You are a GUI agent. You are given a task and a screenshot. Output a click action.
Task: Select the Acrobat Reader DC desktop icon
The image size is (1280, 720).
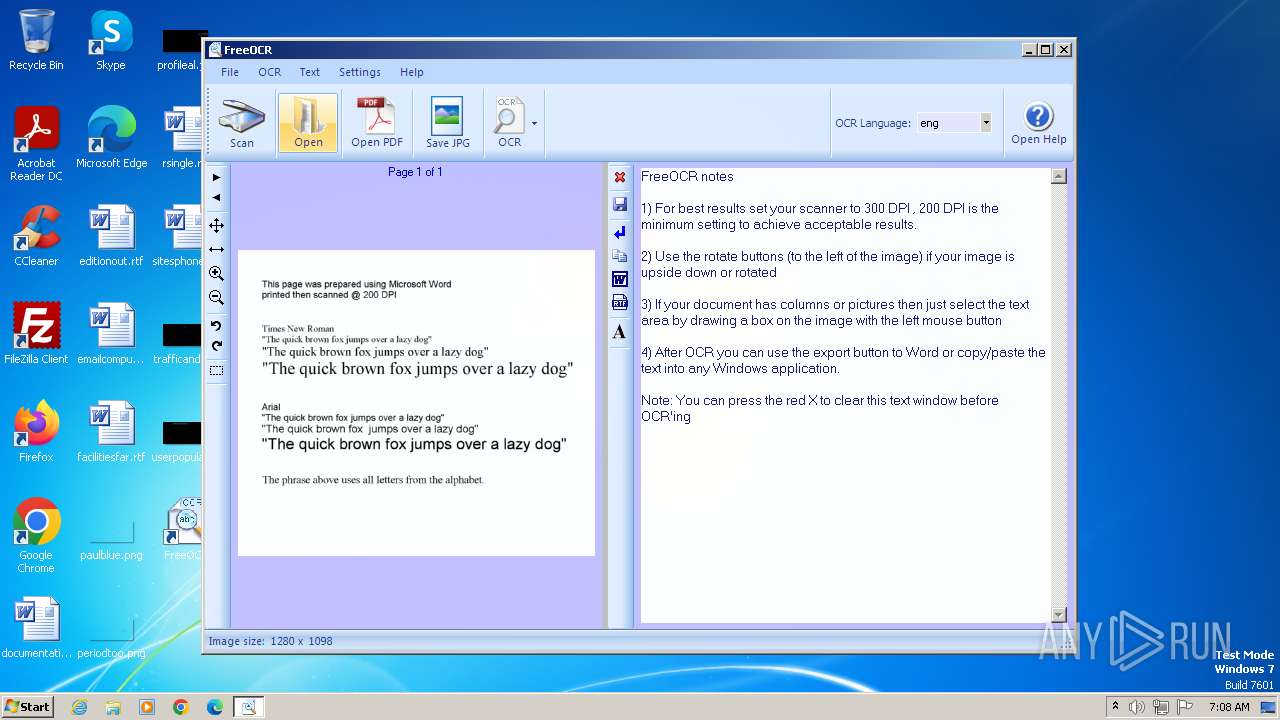coord(36,145)
